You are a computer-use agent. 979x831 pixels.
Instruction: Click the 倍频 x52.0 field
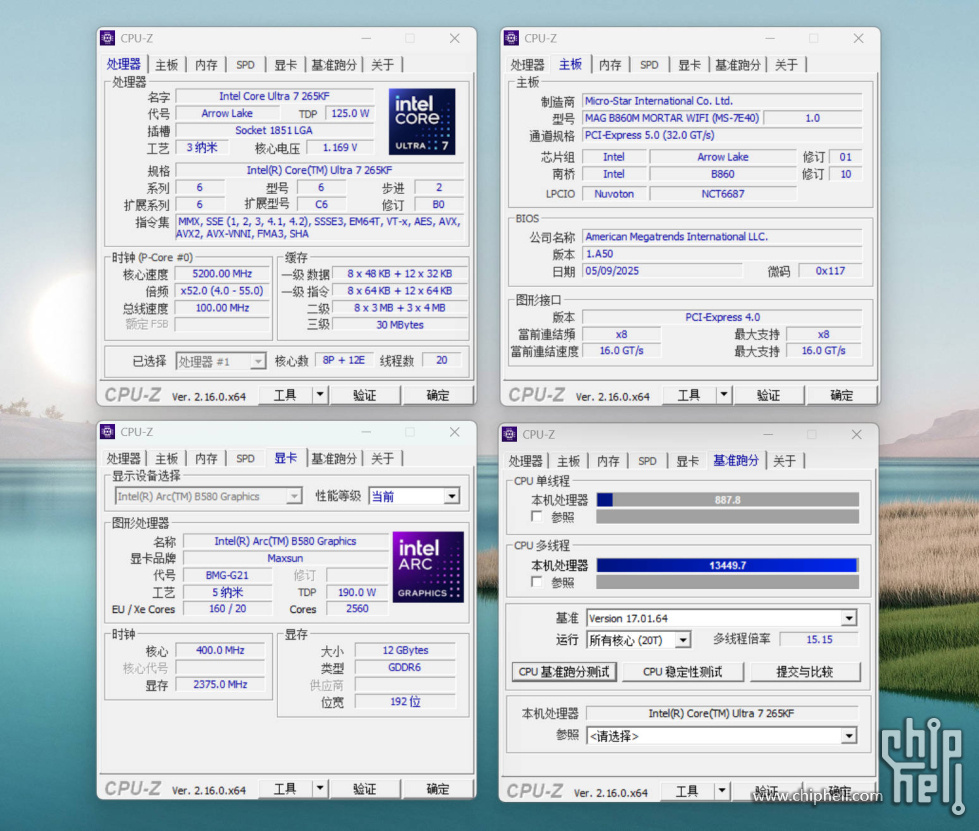click(x=222, y=290)
